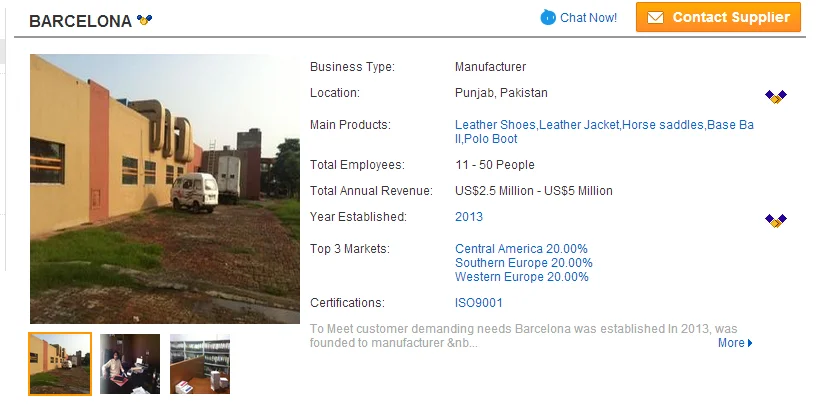Screen dimensions: 823x410
Task: Select the second thumbnail showing a person at a desk
Action: coord(130,364)
